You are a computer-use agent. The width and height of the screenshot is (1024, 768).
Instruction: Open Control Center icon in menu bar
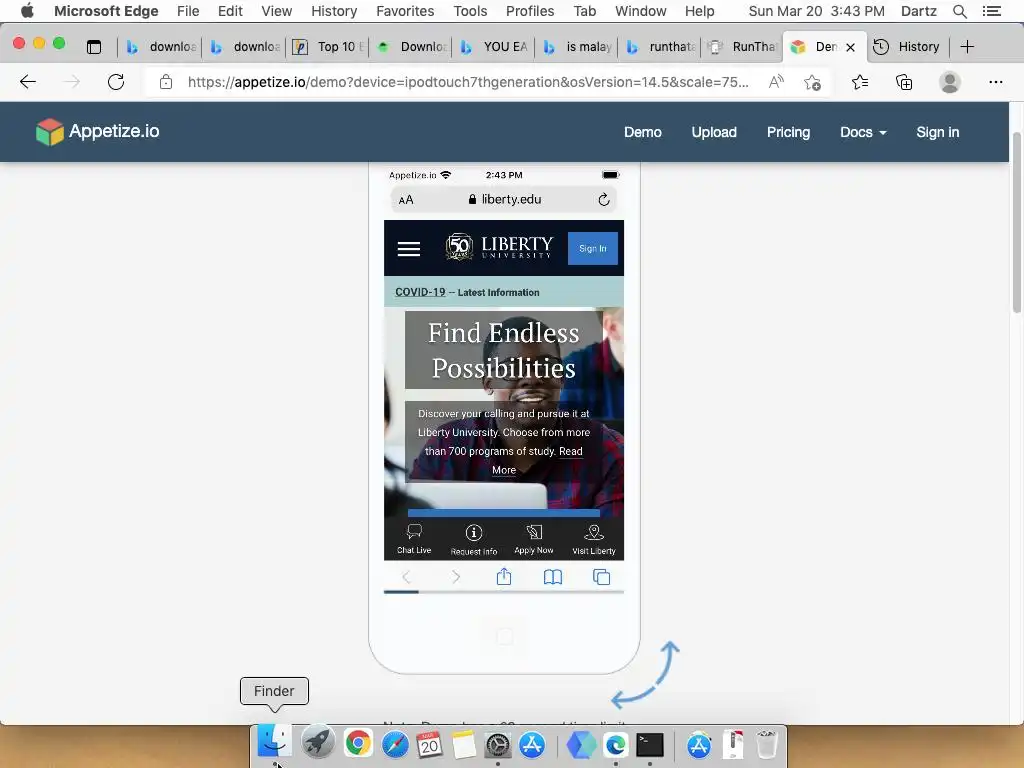coord(991,11)
